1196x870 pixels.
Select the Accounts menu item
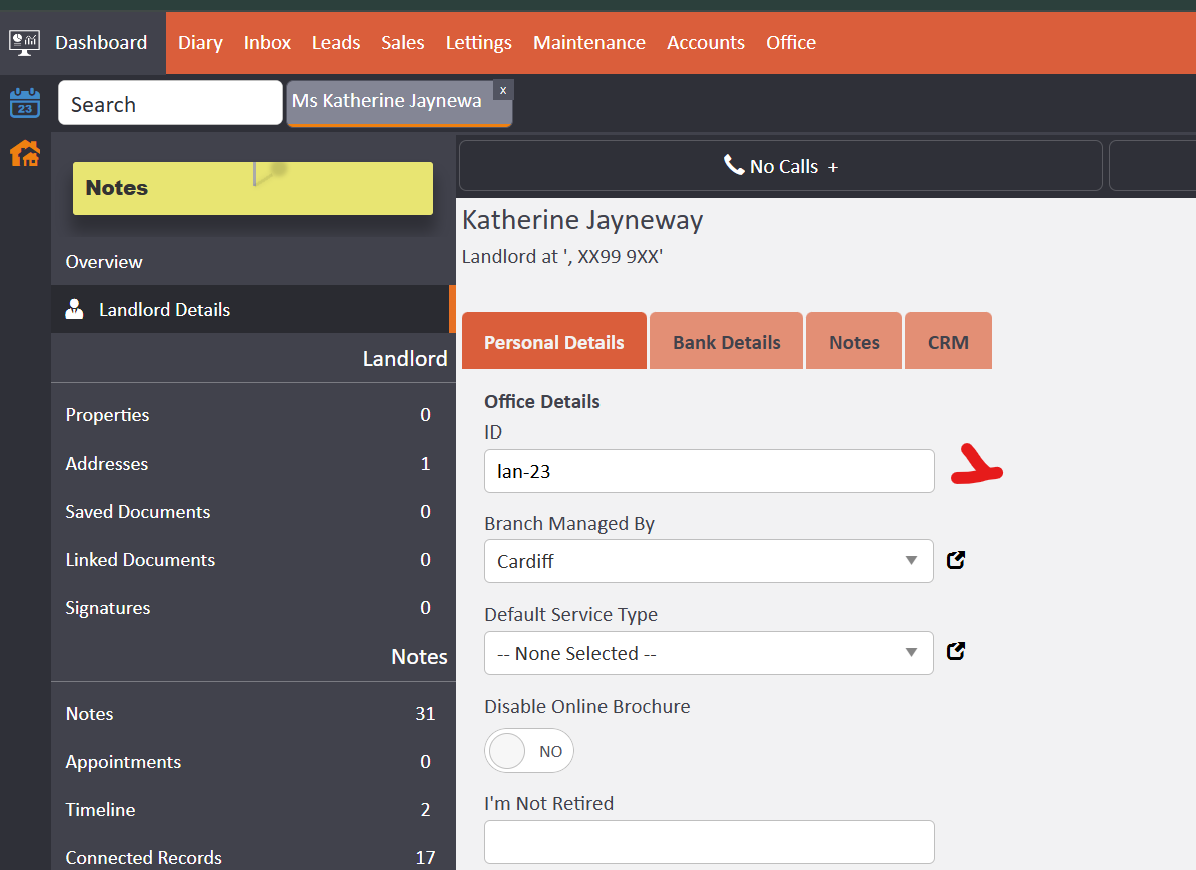pos(705,42)
